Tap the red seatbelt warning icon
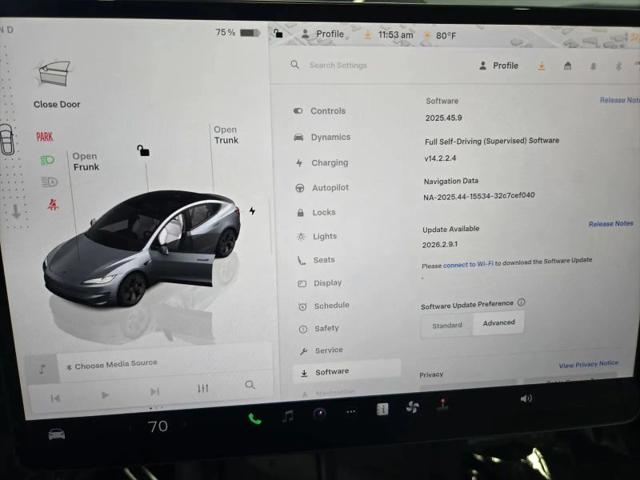This screenshot has width=640, height=480. point(53,204)
